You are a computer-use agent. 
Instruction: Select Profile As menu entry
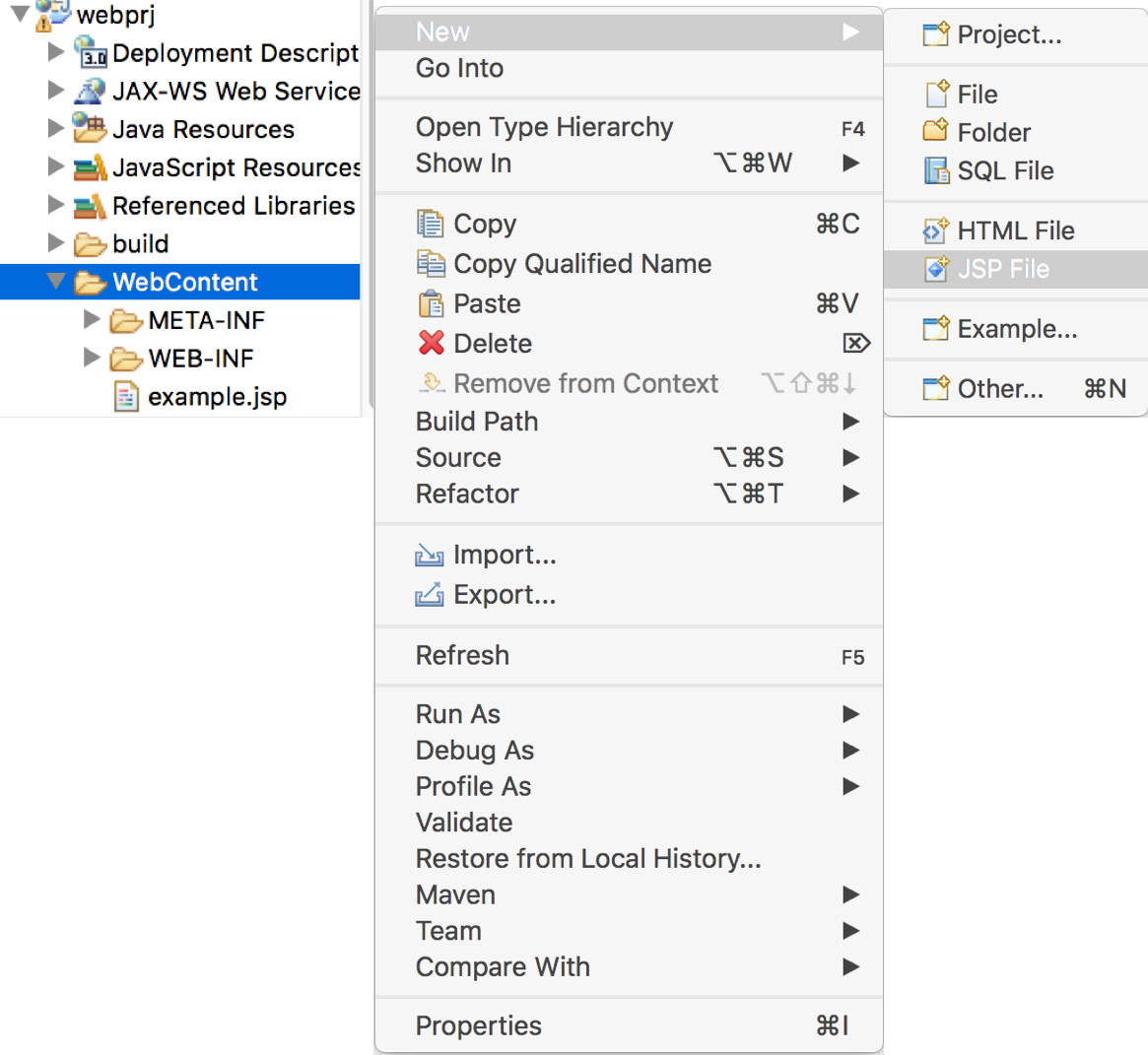coord(629,786)
